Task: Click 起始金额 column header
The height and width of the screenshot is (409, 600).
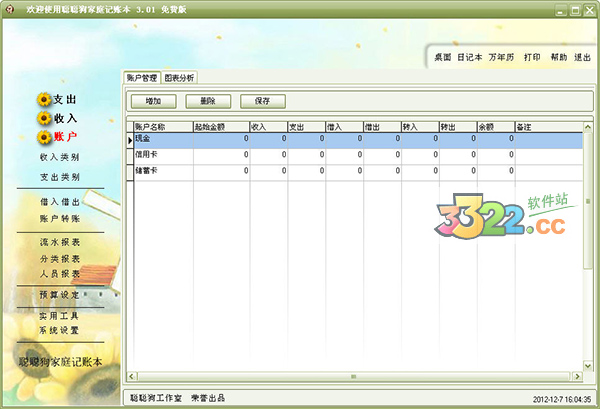Action: (222, 127)
